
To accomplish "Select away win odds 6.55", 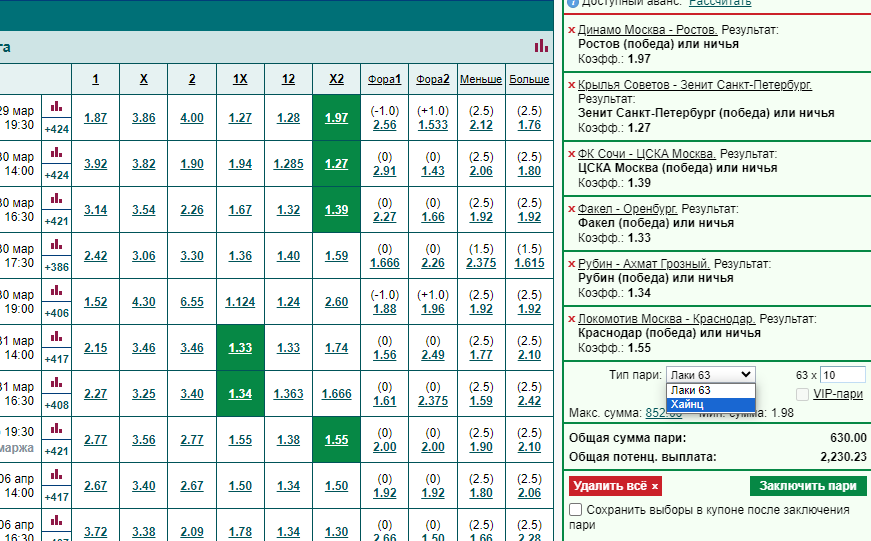I will coord(192,302).
